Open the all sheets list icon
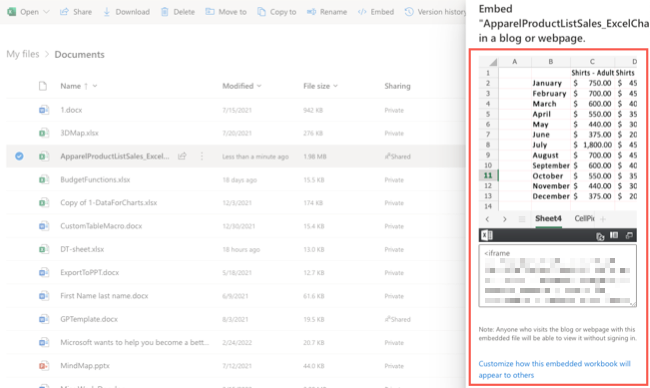Screen dimensions: 650x388 tap(522, 219)
